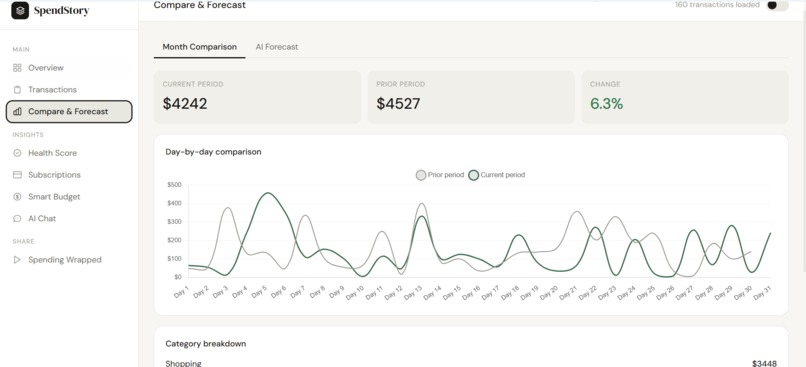Click the Health Score check icon

pos(17,153)
